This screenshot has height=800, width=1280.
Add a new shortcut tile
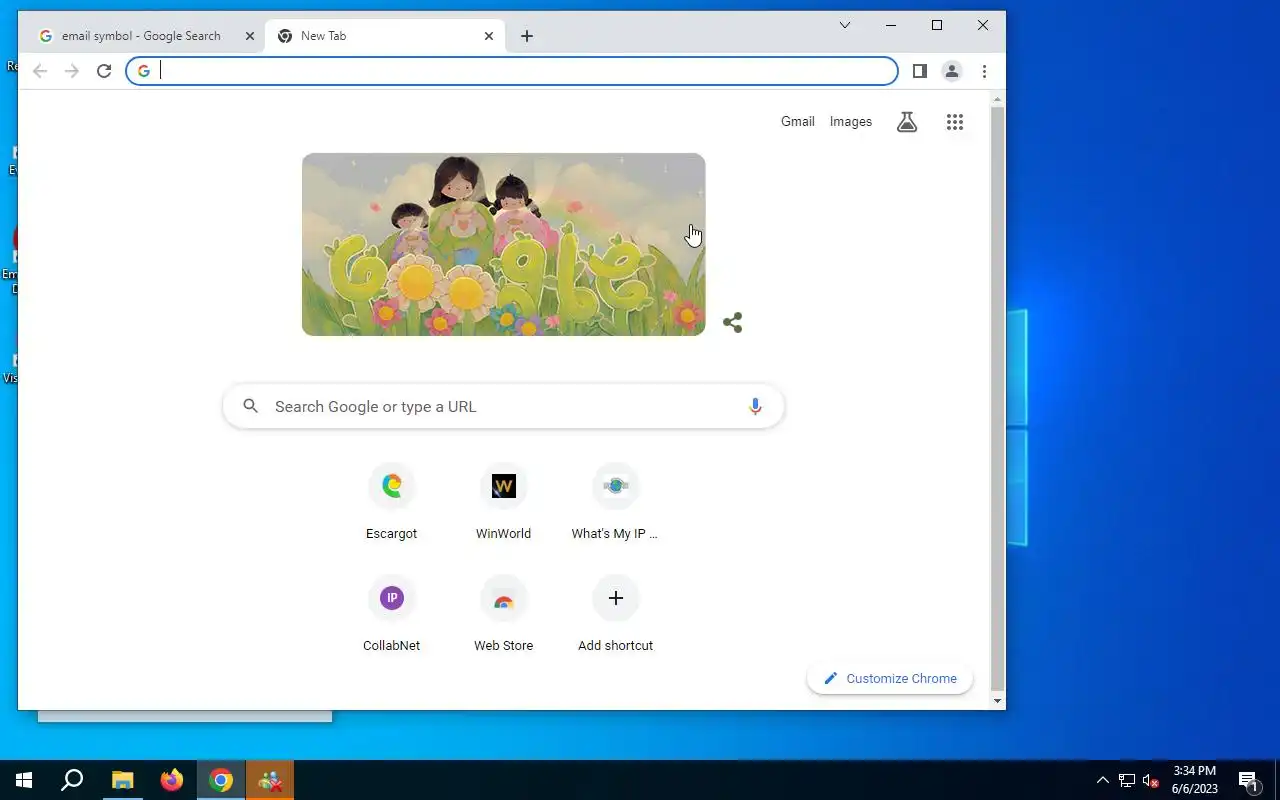click(615, 615)
